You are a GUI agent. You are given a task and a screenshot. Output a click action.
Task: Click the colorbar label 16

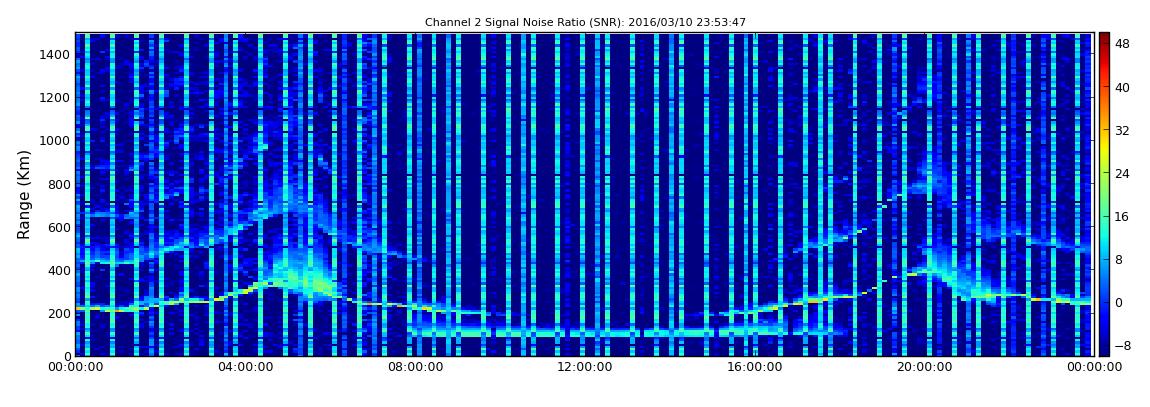1122,216
